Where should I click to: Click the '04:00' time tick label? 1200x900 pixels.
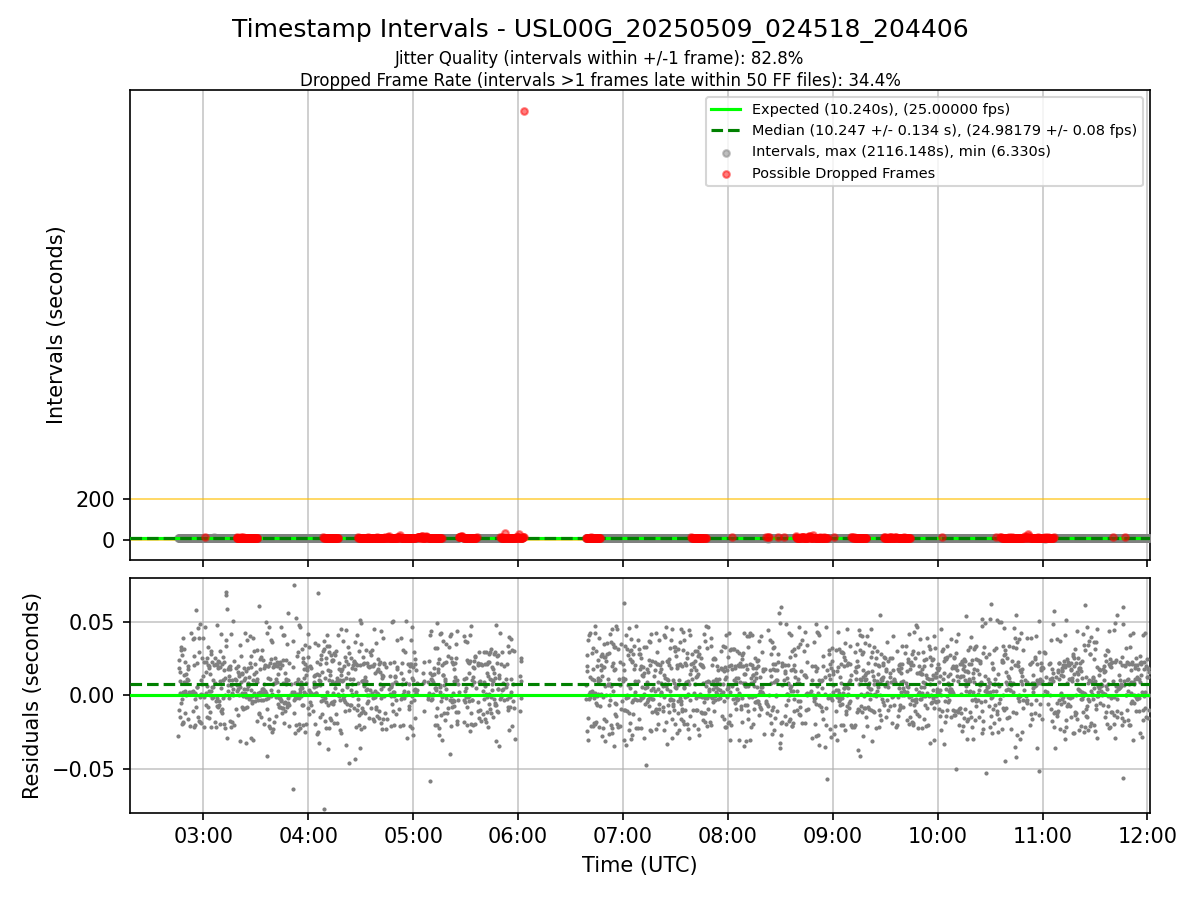(308, 835)
